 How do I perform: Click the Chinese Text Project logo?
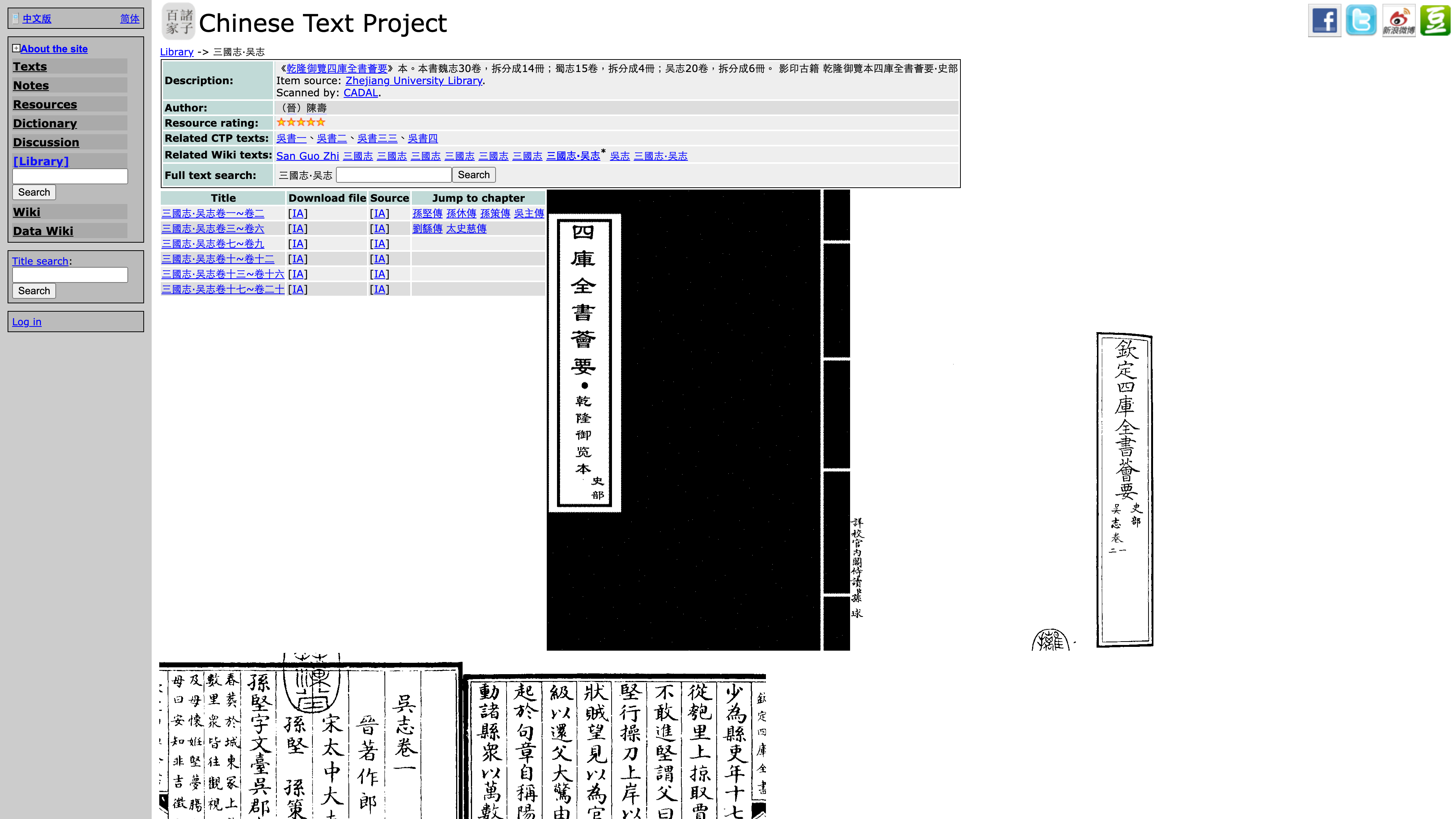179,22
